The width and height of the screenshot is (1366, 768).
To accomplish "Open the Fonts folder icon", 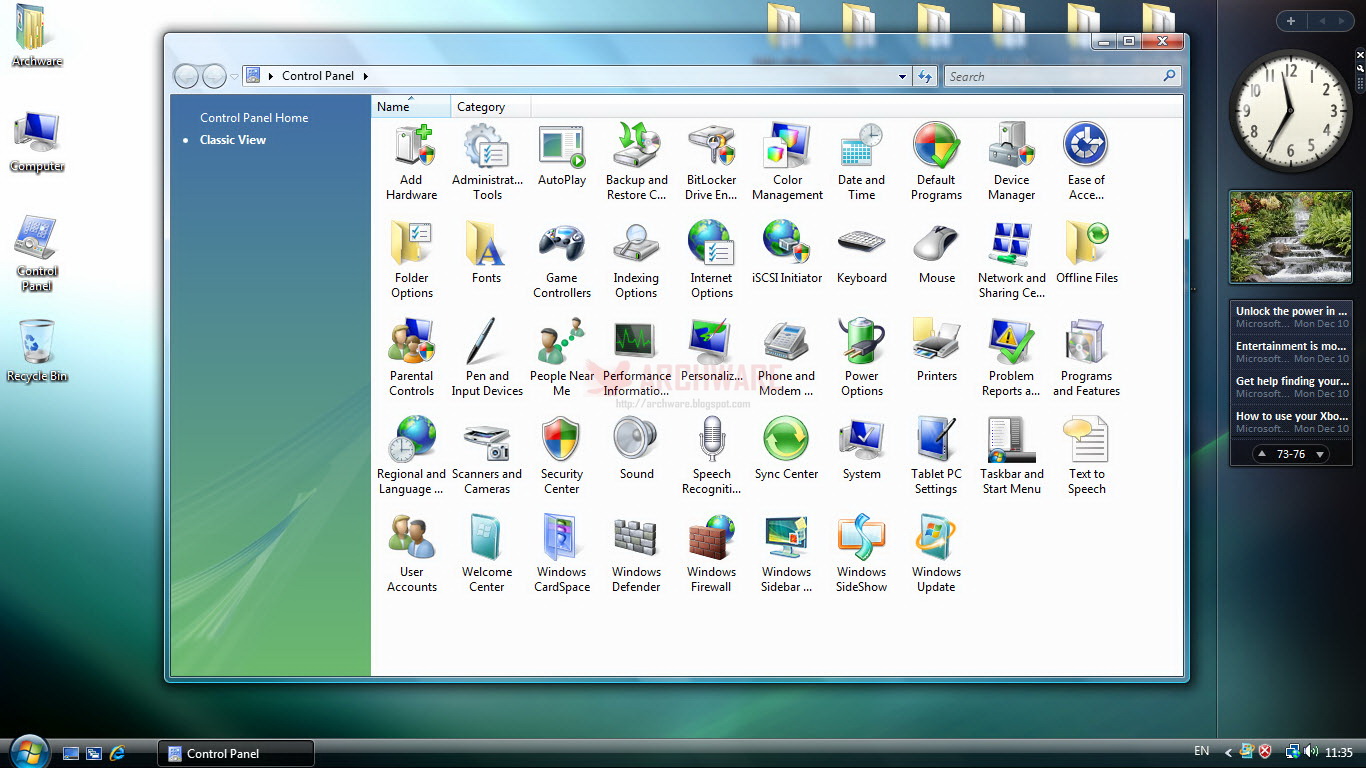I will tap(487, 253).
